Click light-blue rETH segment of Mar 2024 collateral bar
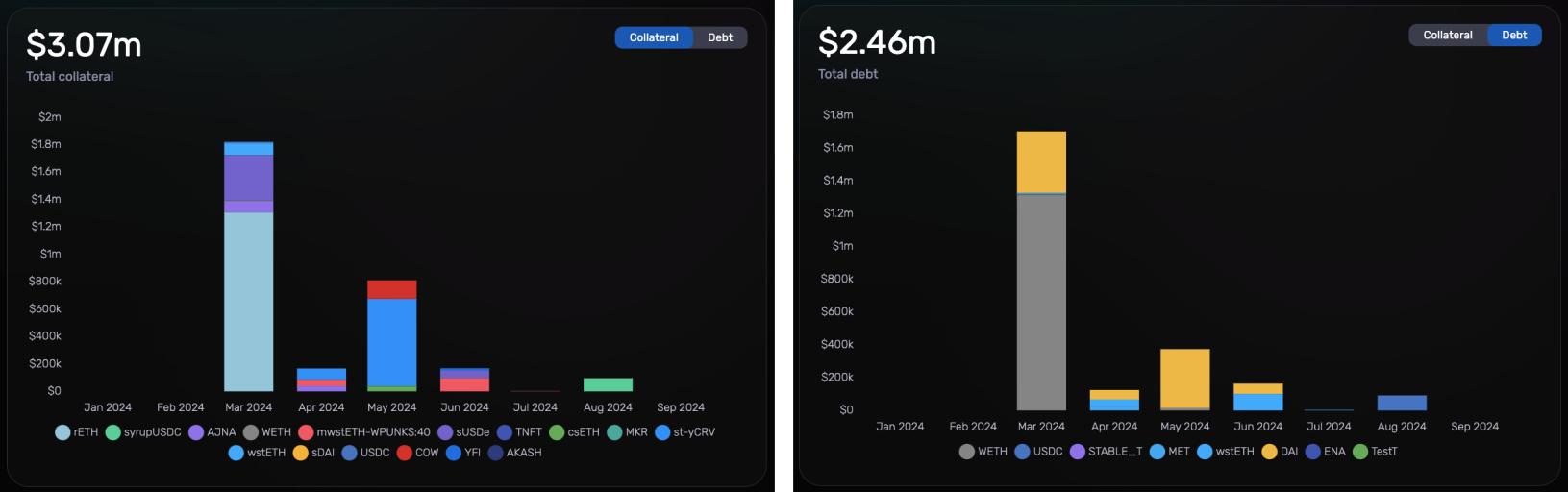 point(249,302)
